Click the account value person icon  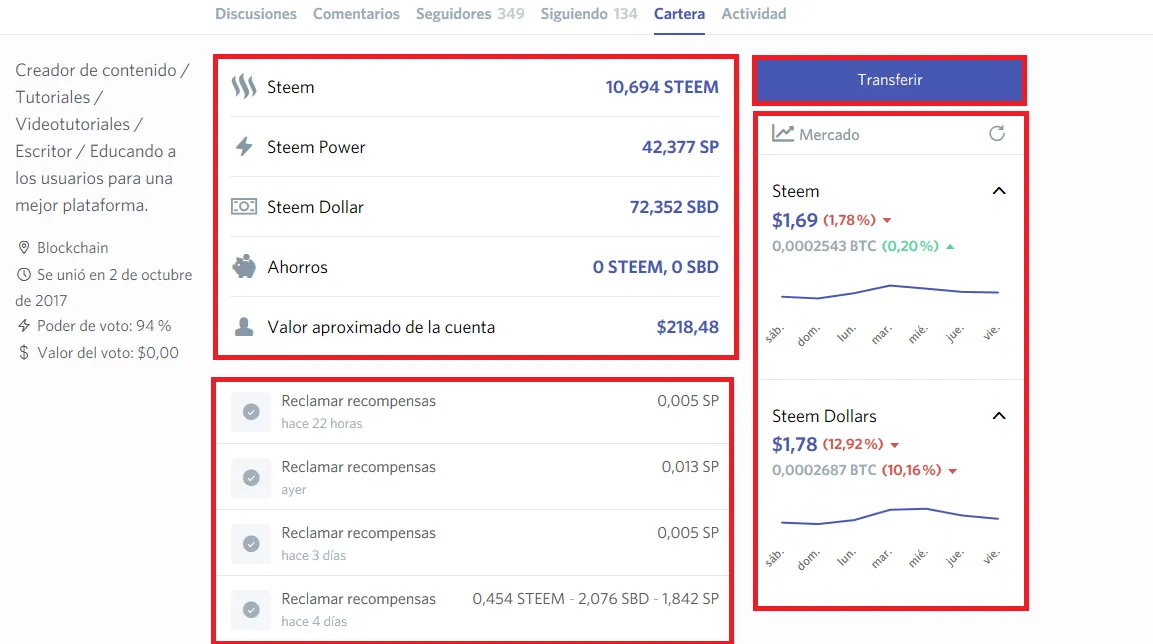(244, 326)
